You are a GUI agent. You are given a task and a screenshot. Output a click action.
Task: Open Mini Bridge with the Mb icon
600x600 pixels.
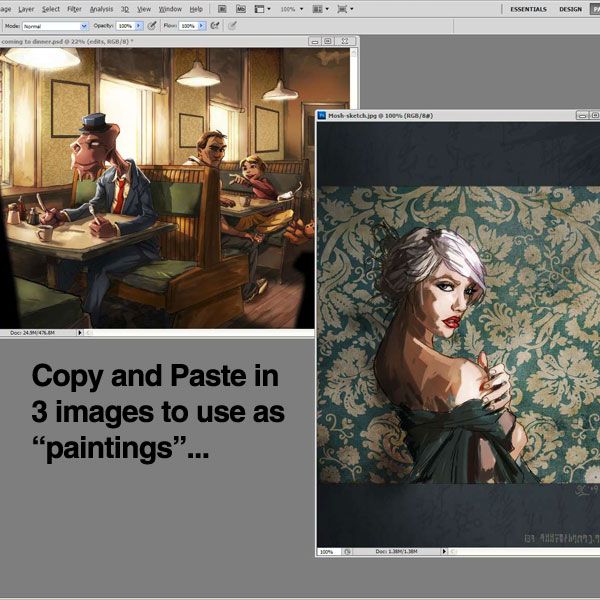point(241,9)
